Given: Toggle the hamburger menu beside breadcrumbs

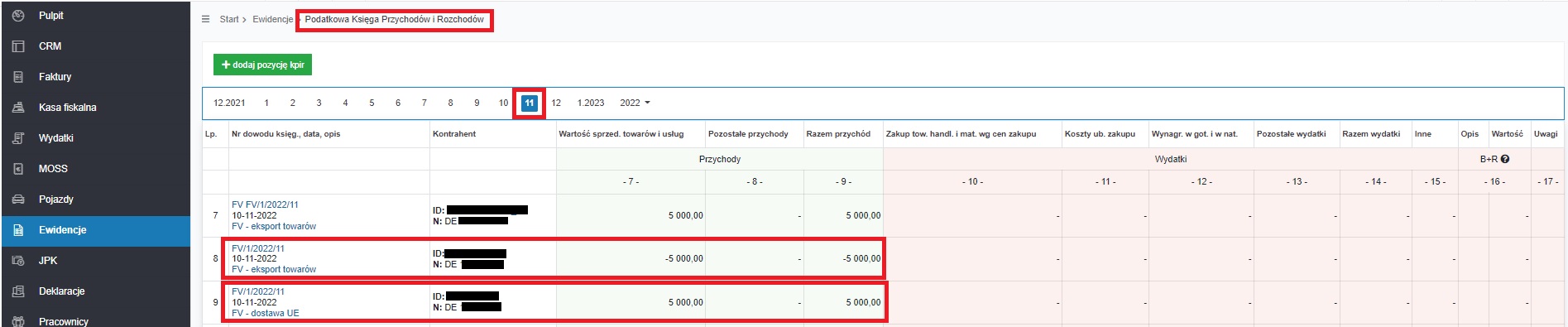Looking at the screenshot, I should pos(206,19).
